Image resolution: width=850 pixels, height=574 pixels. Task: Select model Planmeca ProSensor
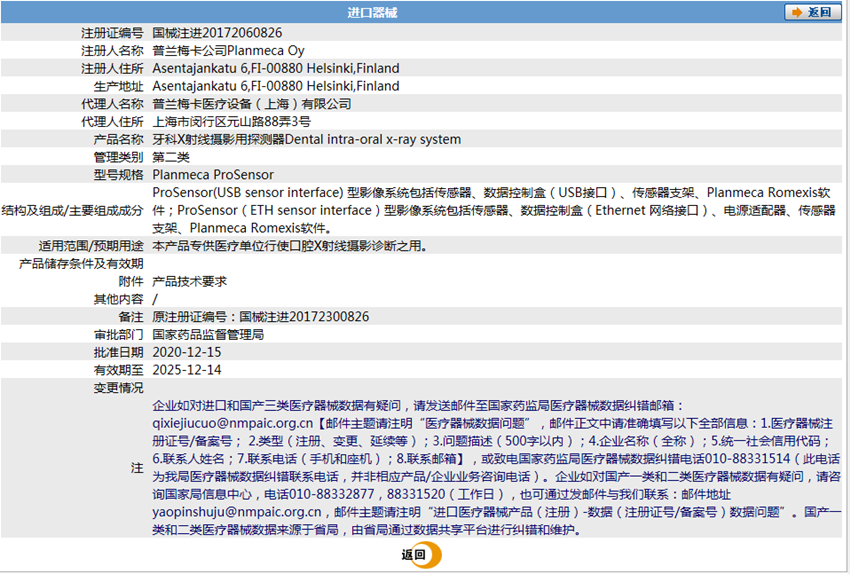[213, 175]
